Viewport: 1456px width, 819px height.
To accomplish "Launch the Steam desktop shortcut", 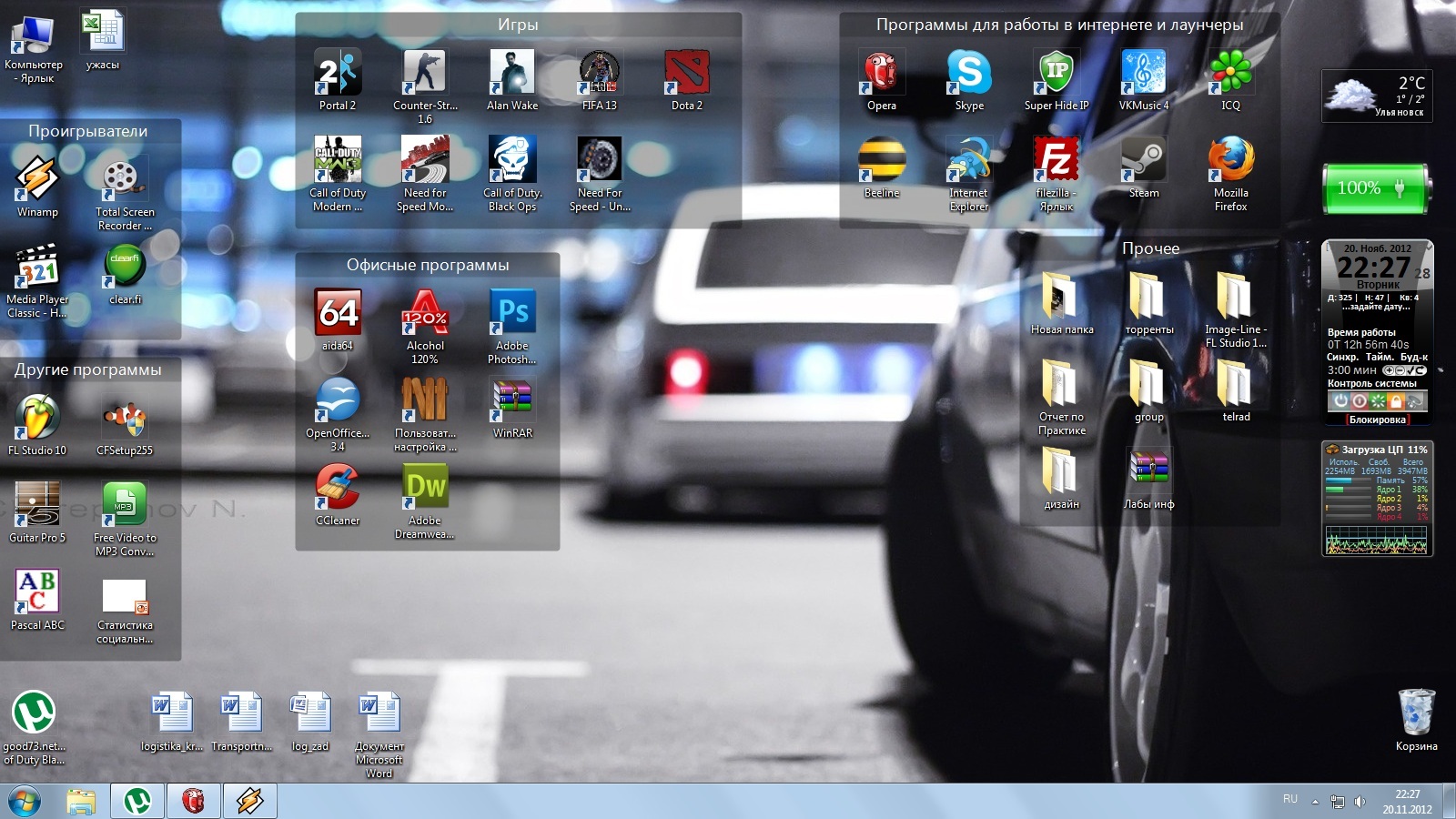I will tap(1144, 161).
